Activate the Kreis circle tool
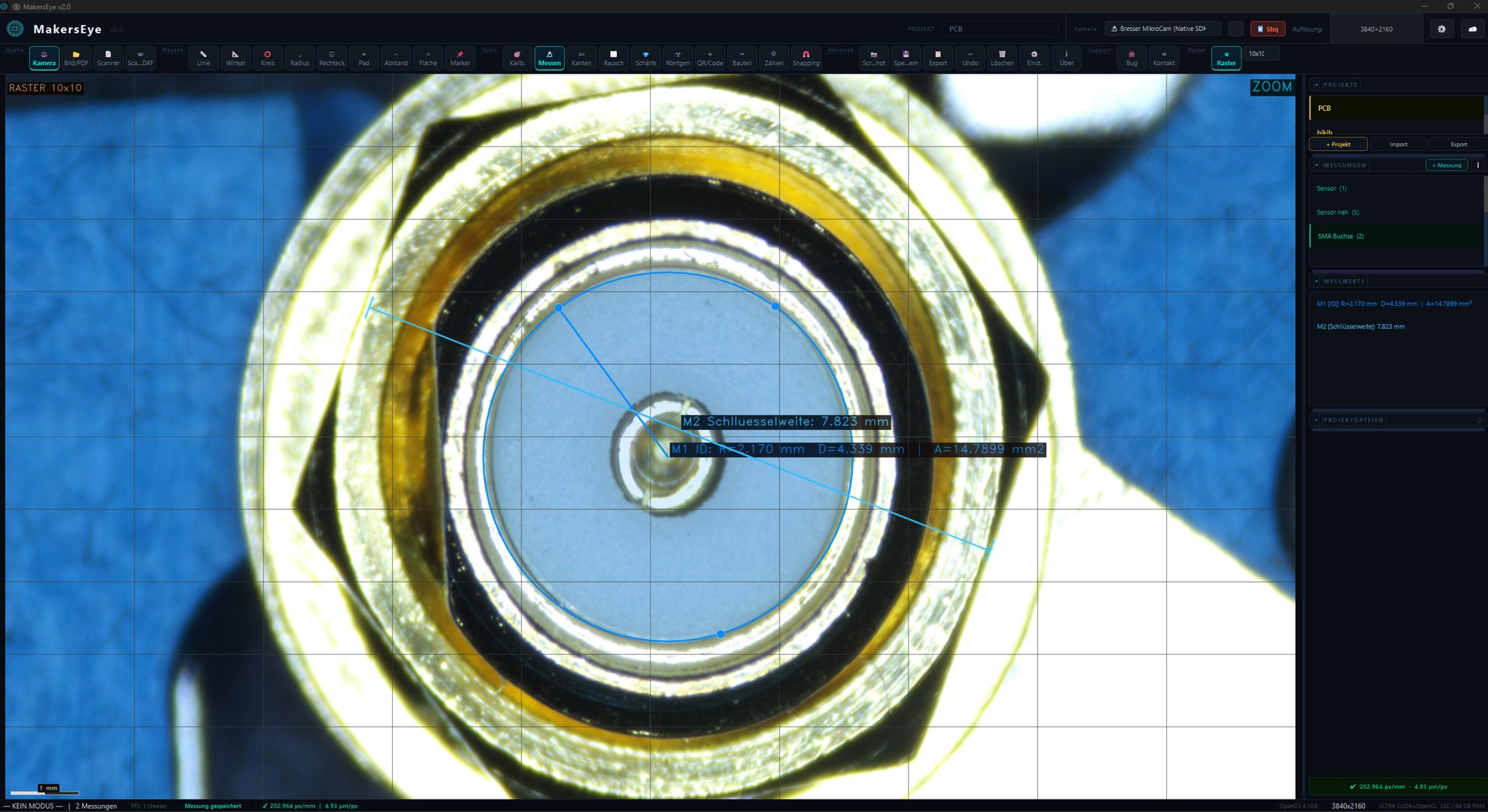Viewport: 1488px width, 812px height. (267, 58)
